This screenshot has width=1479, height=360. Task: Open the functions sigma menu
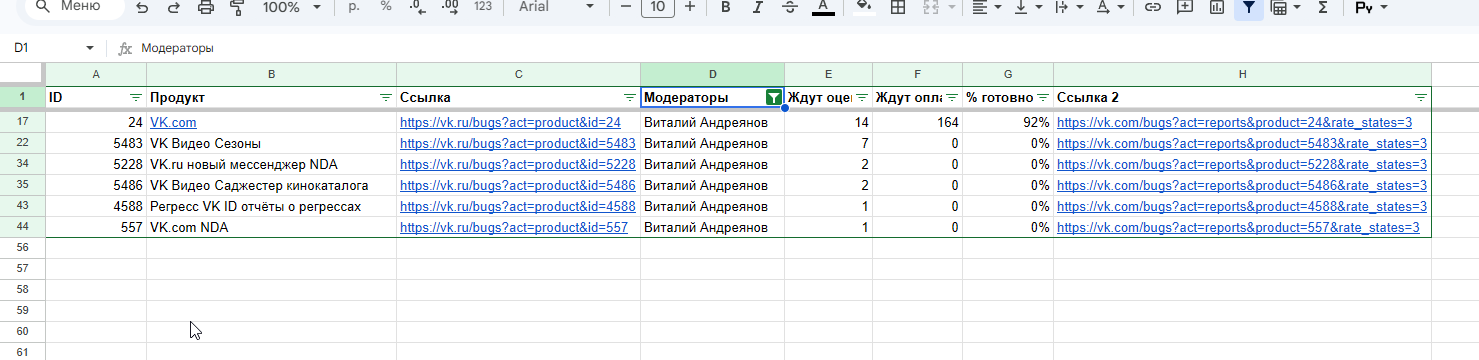(1323, 7)
